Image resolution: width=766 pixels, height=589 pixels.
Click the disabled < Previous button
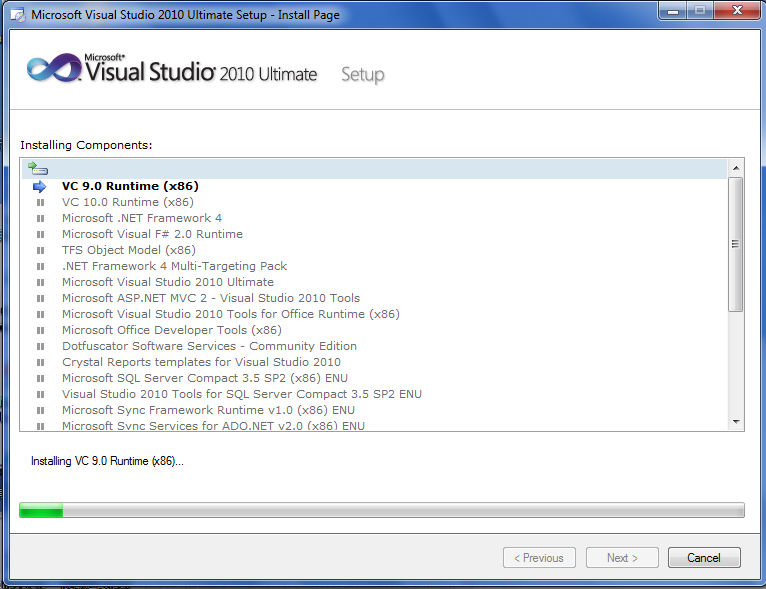539,558
